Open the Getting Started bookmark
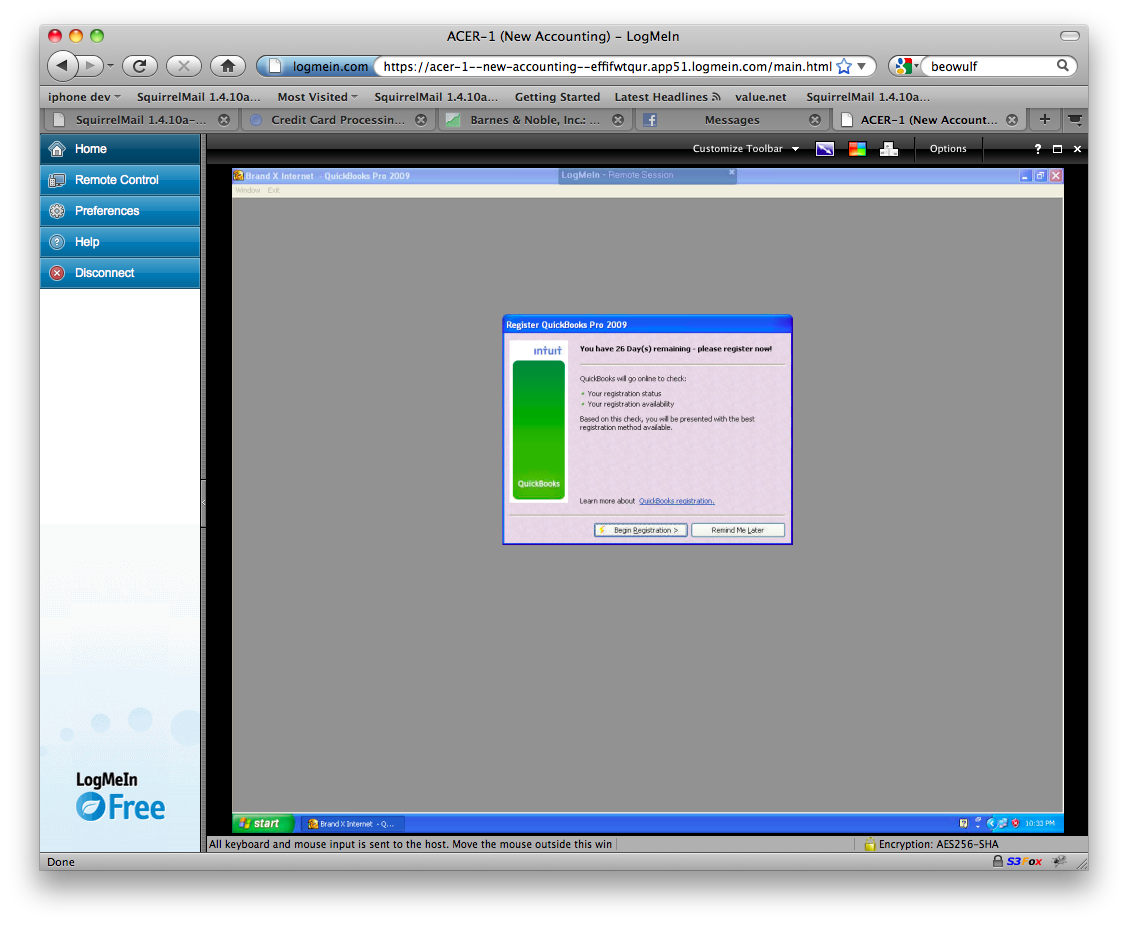The image size is (1128, 925). coord(557,96)
